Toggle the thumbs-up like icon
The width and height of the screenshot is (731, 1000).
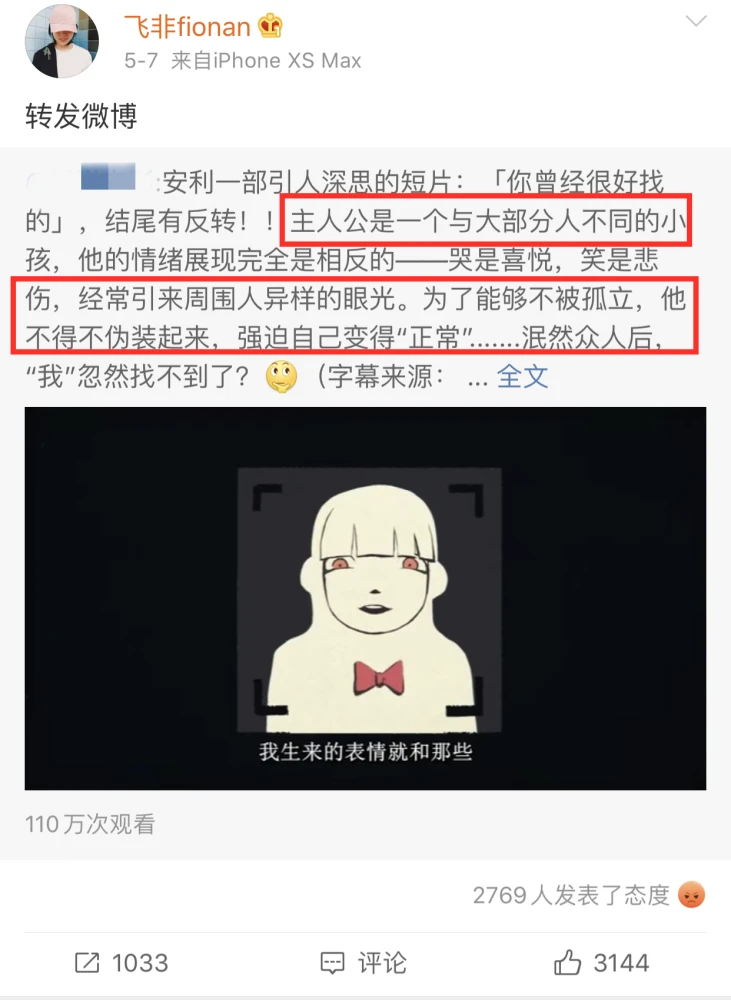[567, 962]
